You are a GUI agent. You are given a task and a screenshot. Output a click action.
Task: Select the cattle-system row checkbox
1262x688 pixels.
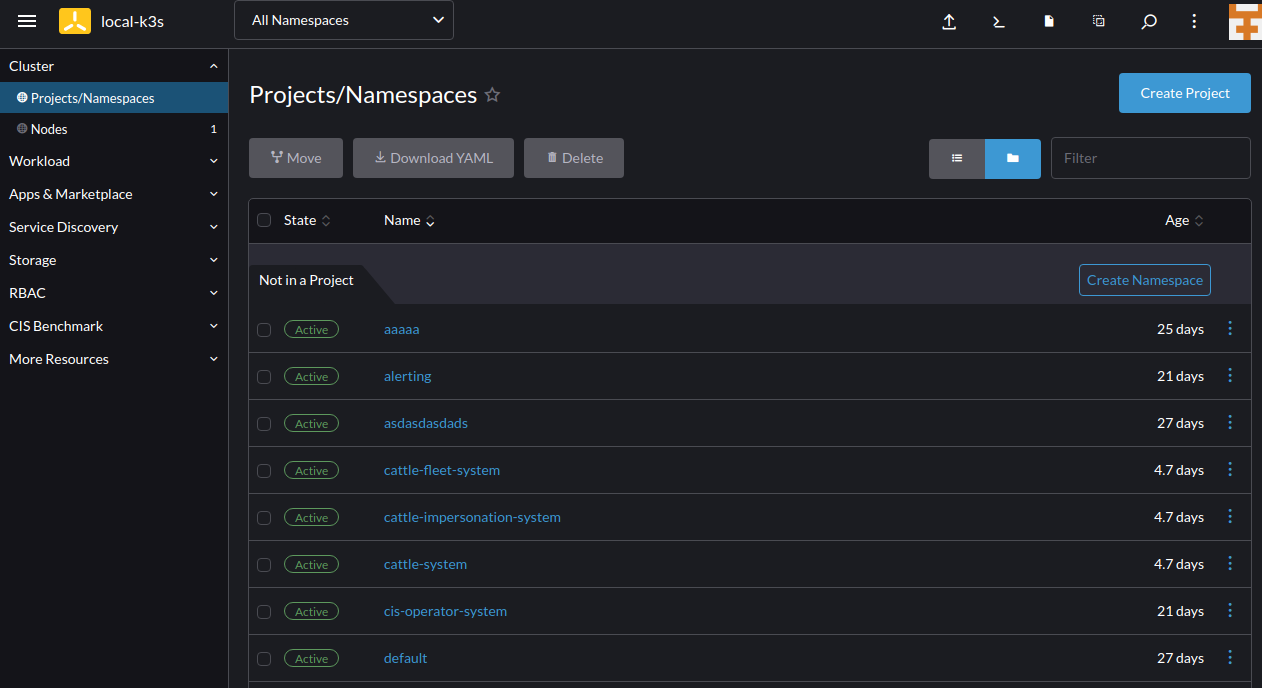[264, 564]
